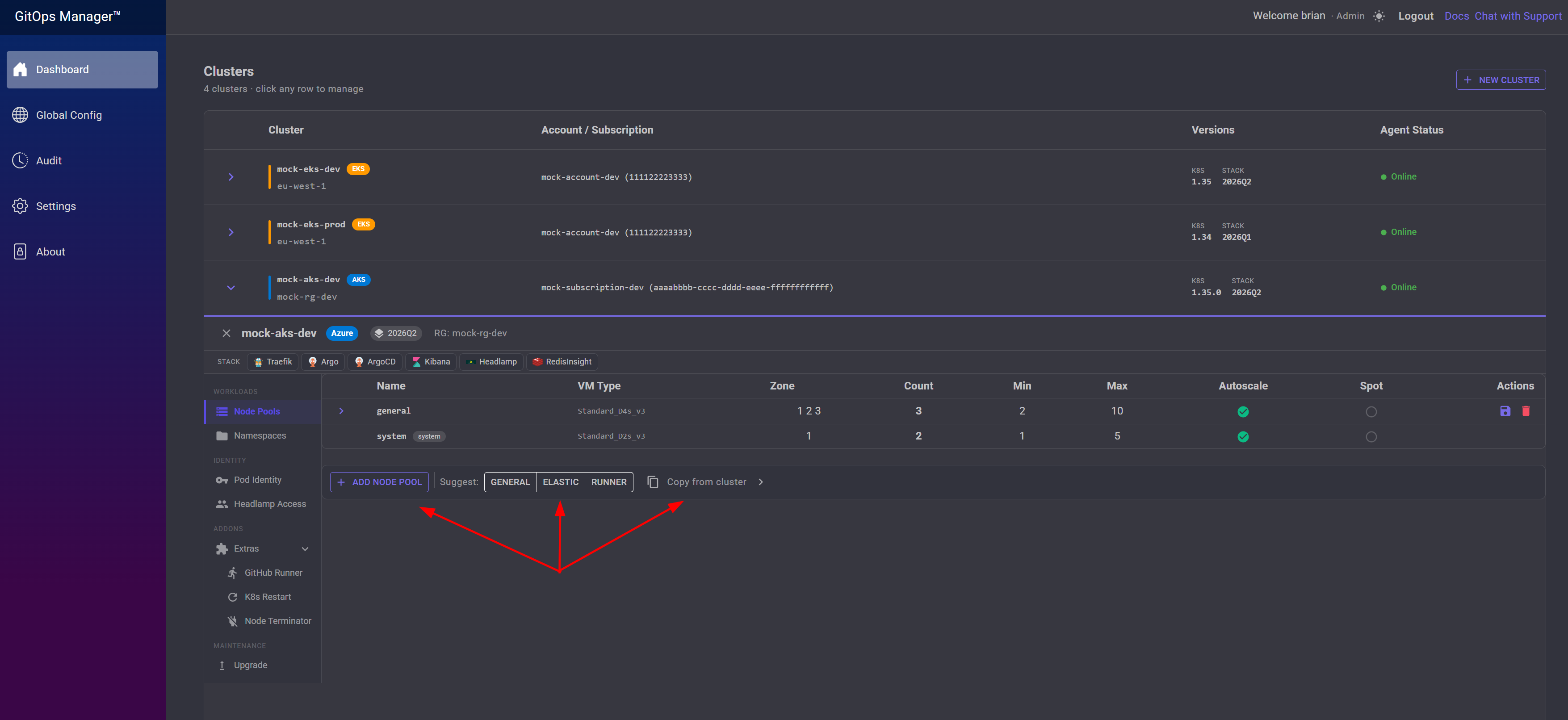Save the general node pool

1505,411
